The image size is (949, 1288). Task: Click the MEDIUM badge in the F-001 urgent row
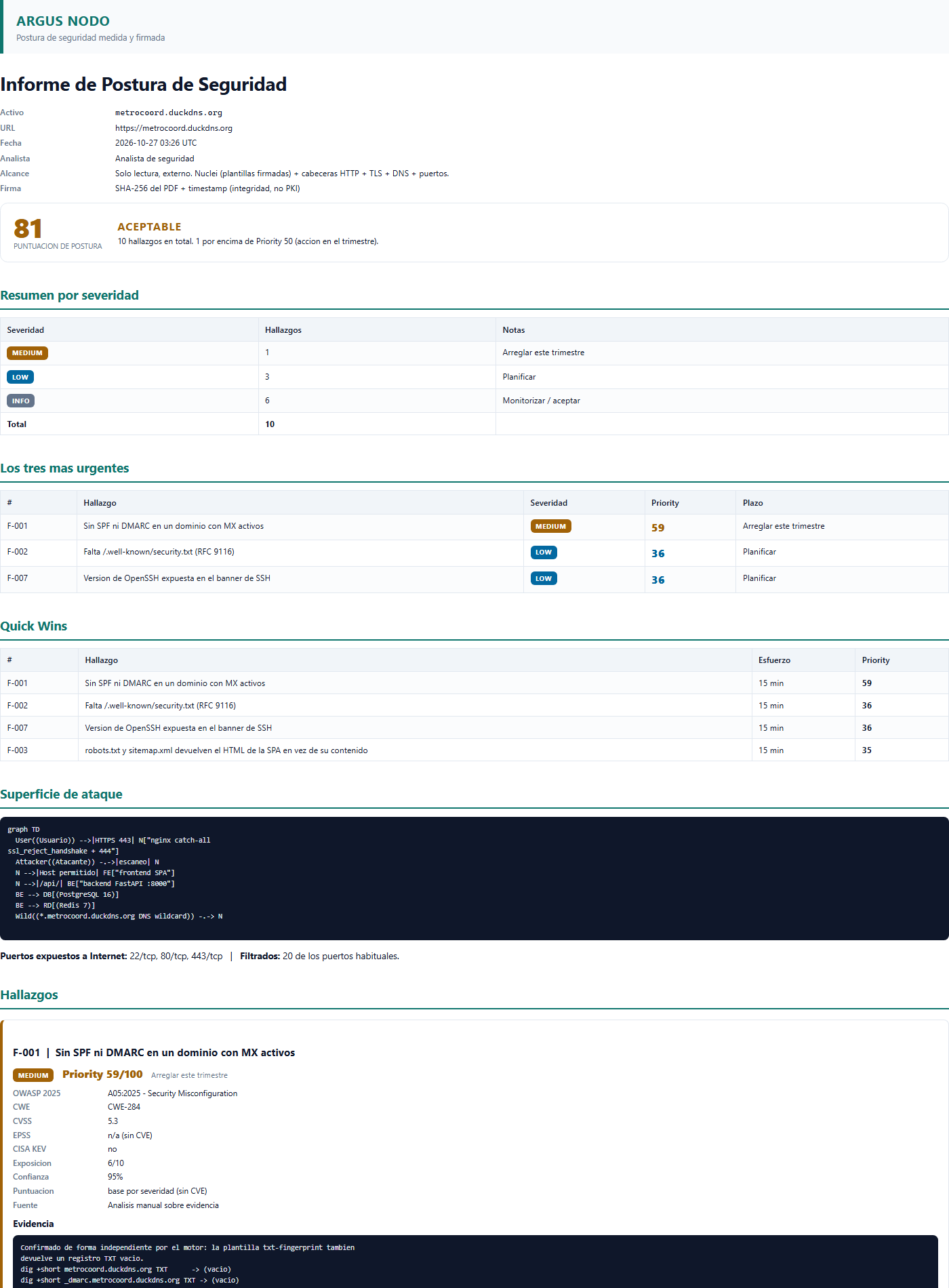[550, 526]
